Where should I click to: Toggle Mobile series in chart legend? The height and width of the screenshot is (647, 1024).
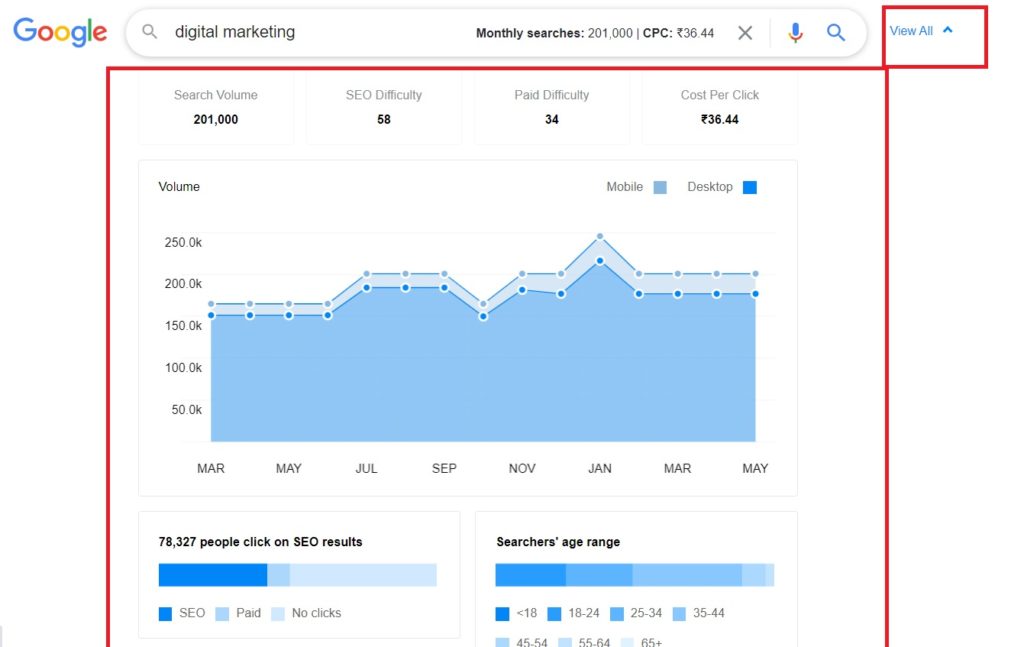pos(637,187)
